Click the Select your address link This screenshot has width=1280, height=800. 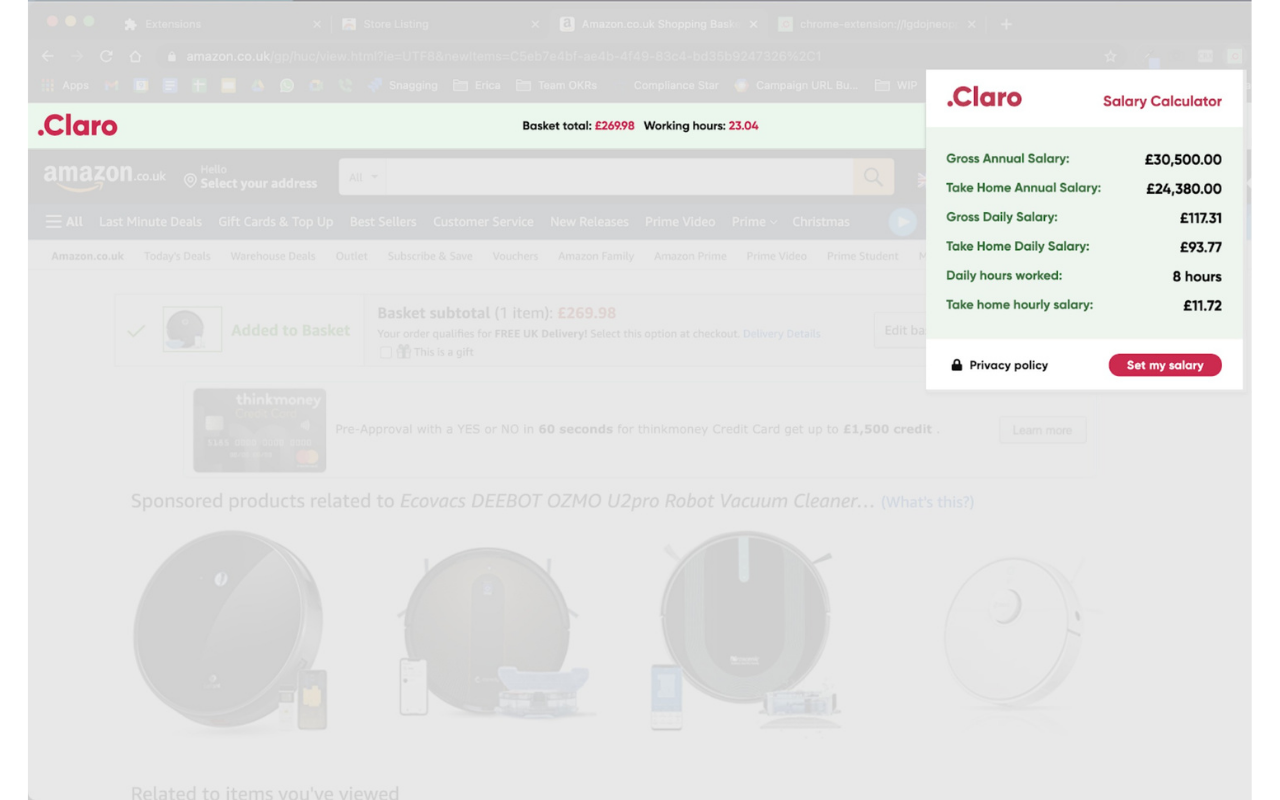tap(258, 183)
